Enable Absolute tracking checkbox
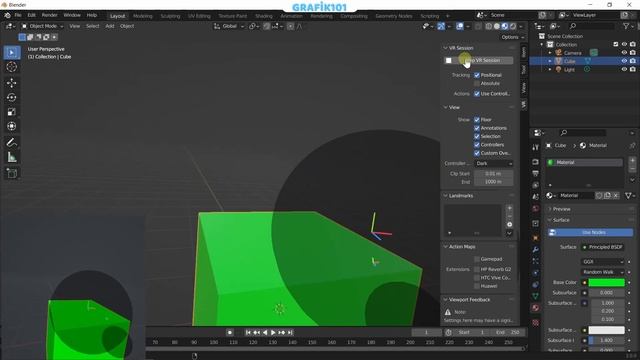 [477, 83]
